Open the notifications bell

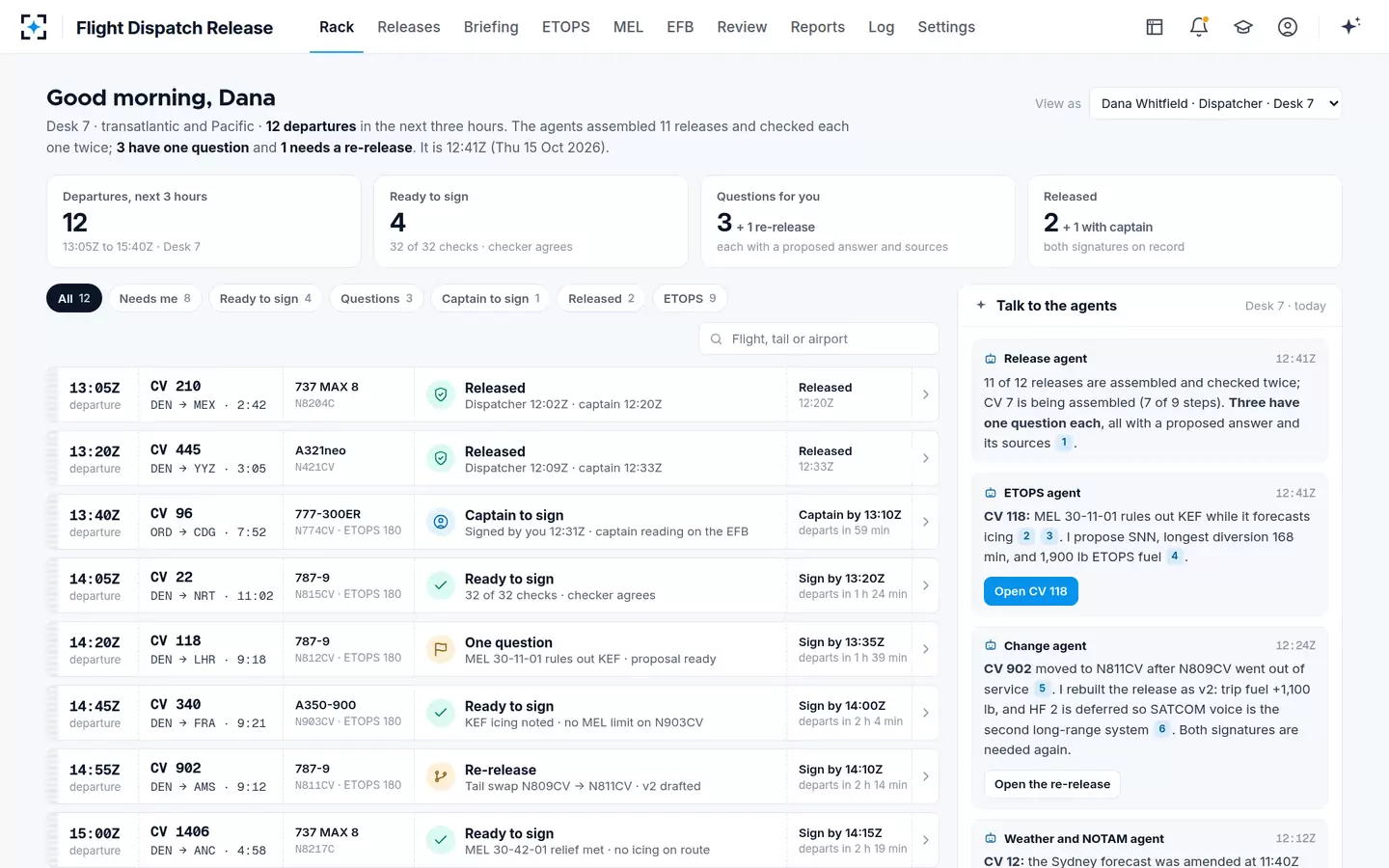coord(1199,27)
